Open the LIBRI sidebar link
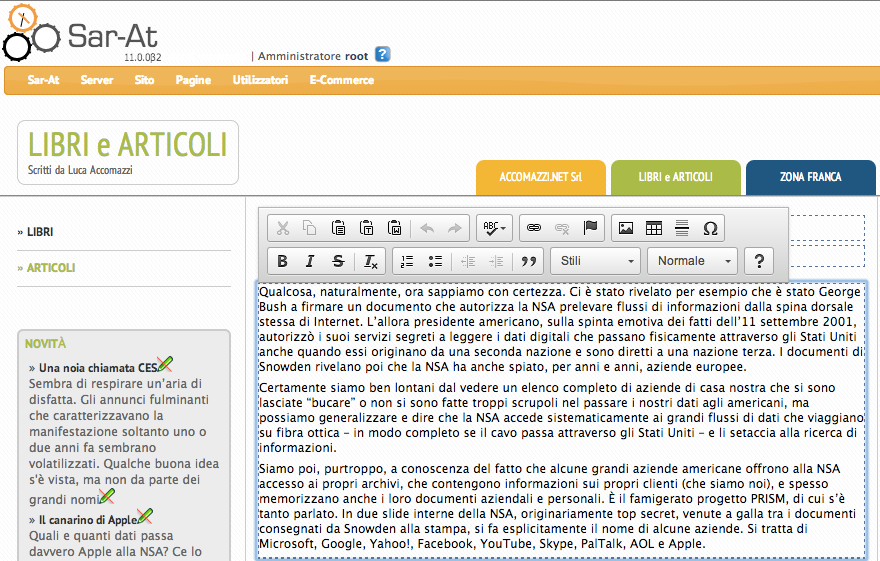Screen dimensions: 880x561 coord(40,232)
